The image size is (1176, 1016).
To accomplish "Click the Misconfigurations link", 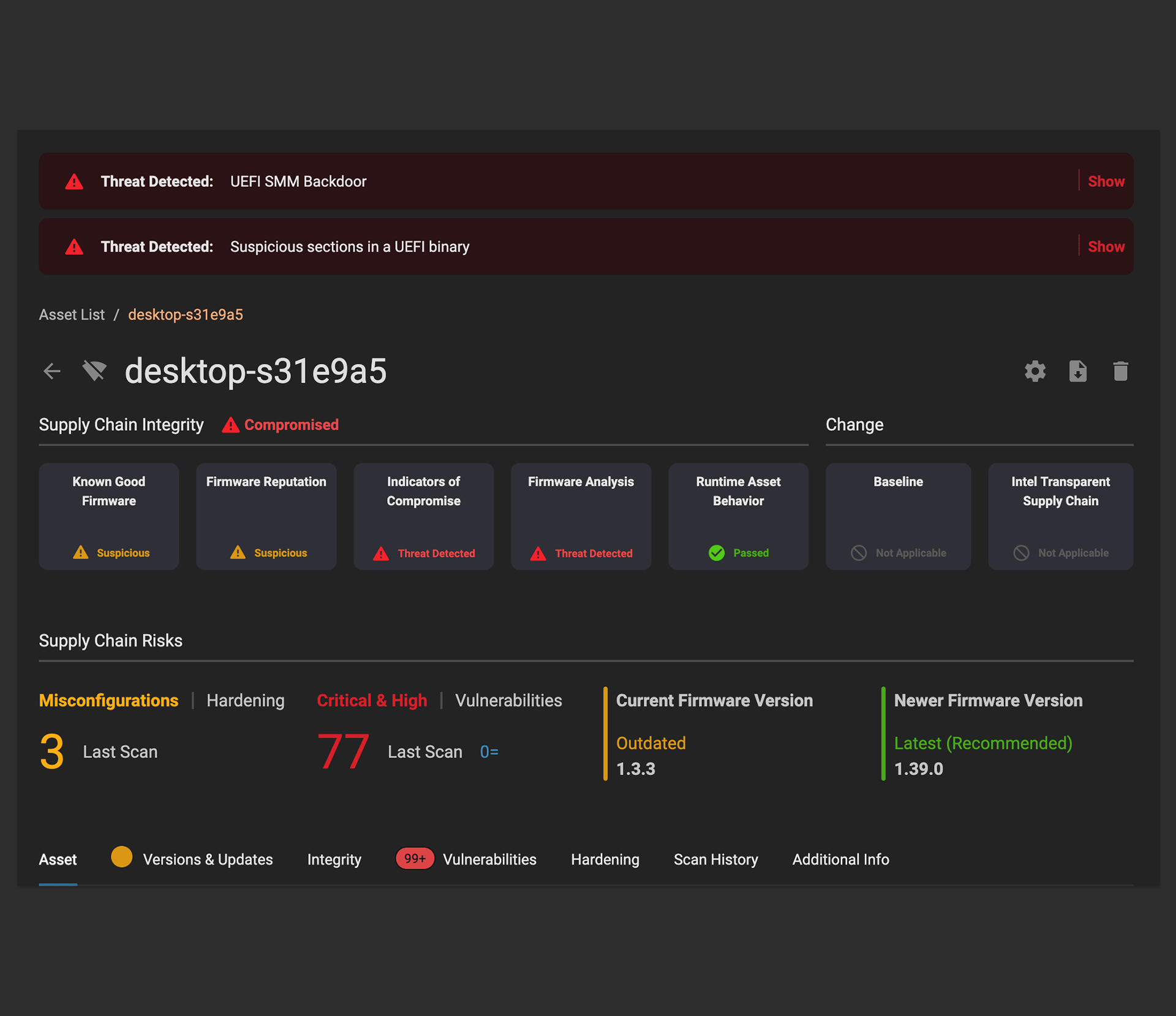I will pos(108,700).
